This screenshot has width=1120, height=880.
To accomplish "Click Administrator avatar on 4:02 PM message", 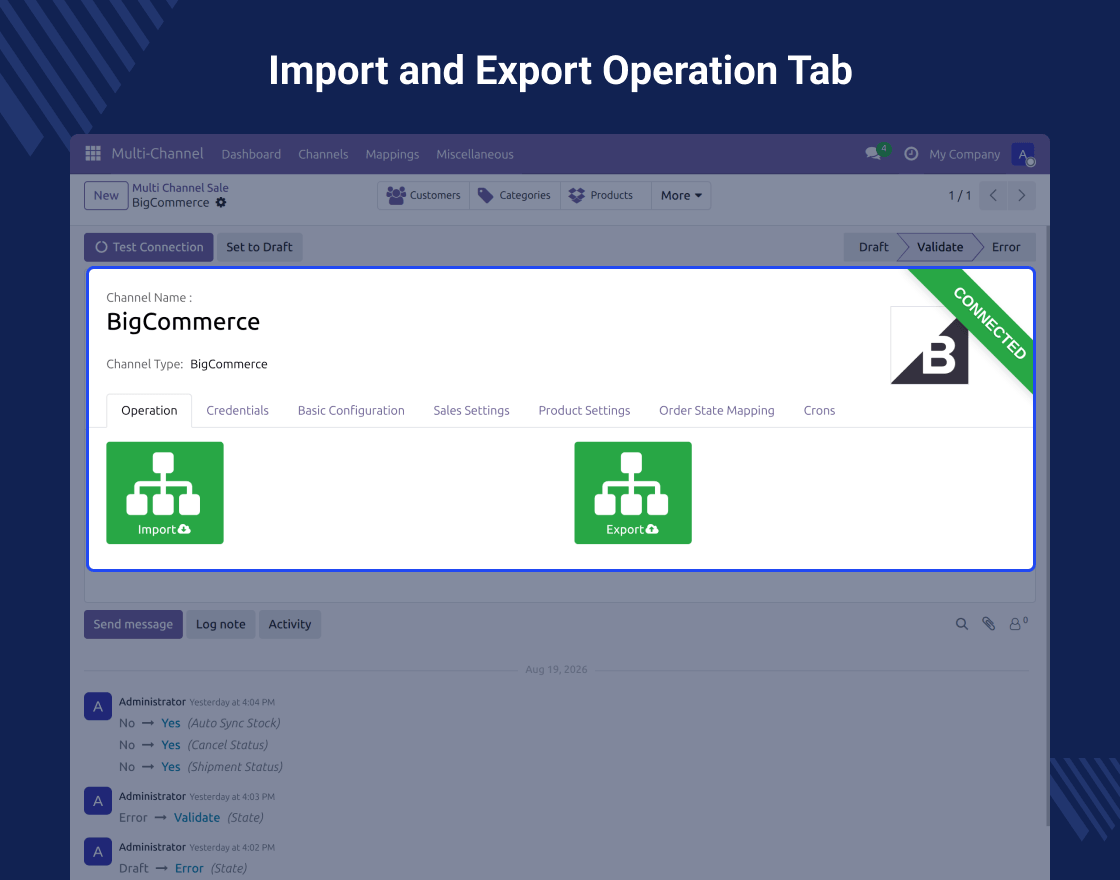I will [x=98, y=851].
